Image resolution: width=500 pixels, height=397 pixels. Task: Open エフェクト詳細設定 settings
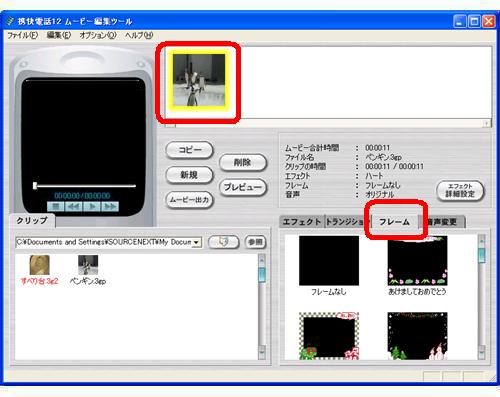pos(460,191)
